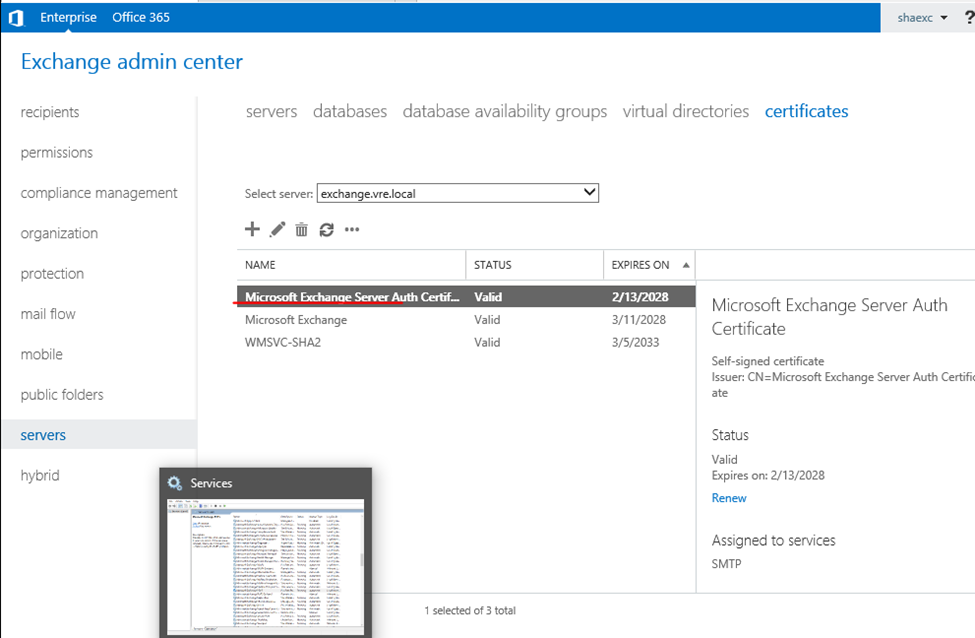Open the shaexc user account dropdown
Viewport: 975px width, 638px height.
pos(922,18)
